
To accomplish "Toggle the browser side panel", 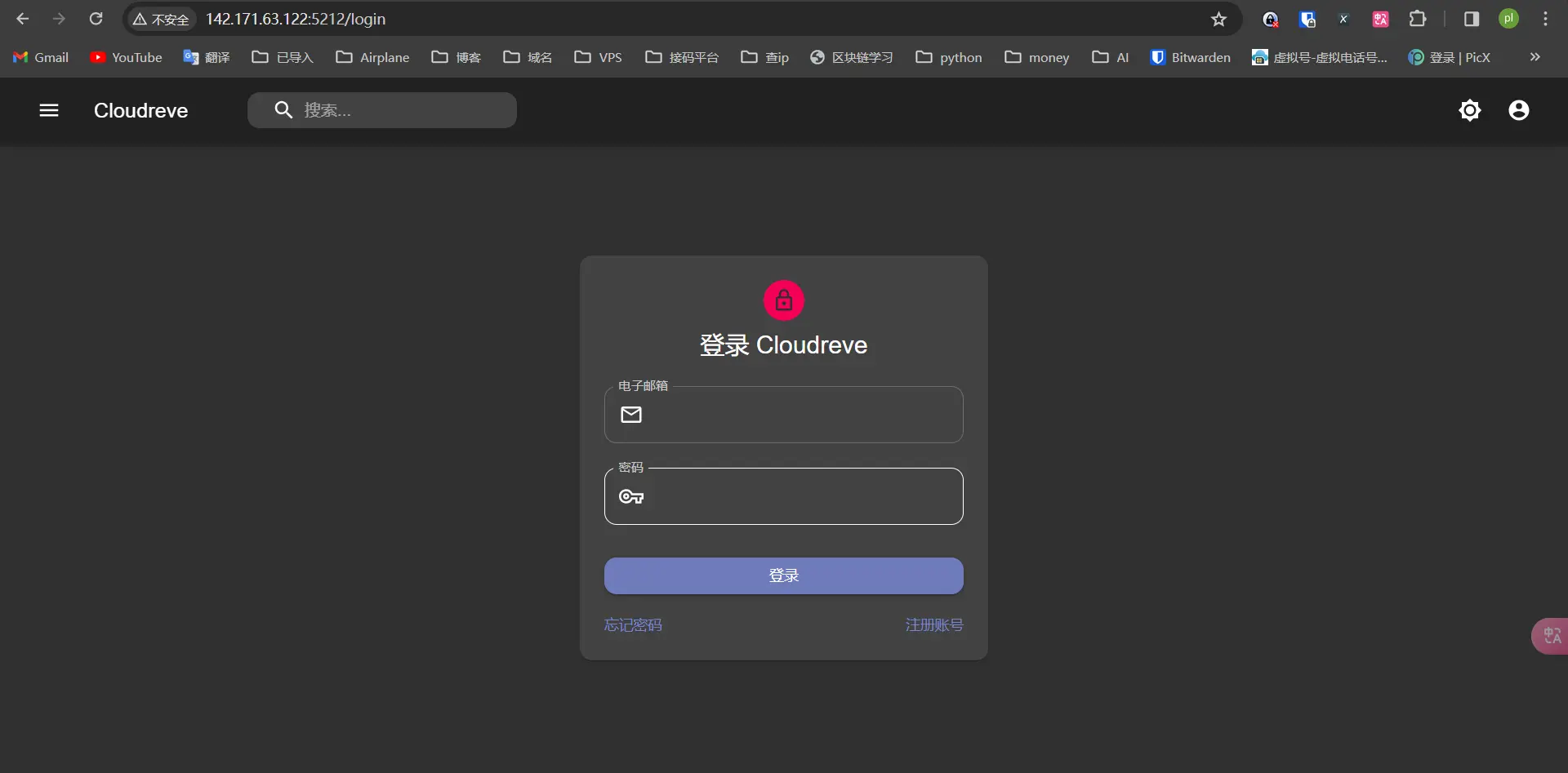I will click(1472, 19).
